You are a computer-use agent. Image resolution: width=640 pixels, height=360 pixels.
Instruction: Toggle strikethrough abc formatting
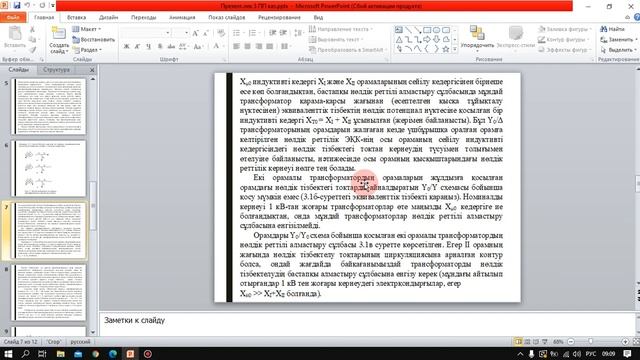[171, 47]
